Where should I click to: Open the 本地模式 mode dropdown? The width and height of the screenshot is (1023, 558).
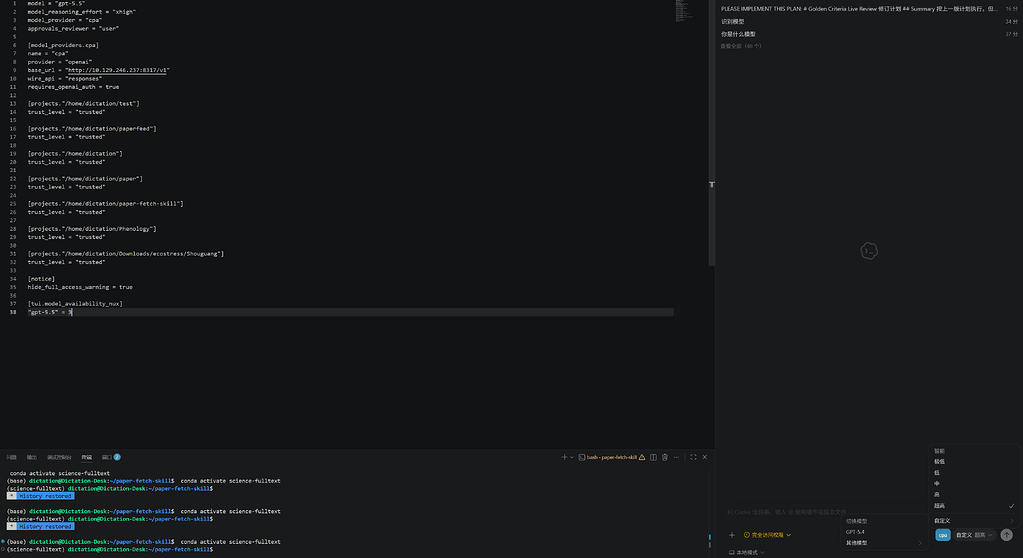tap(746, 553)
